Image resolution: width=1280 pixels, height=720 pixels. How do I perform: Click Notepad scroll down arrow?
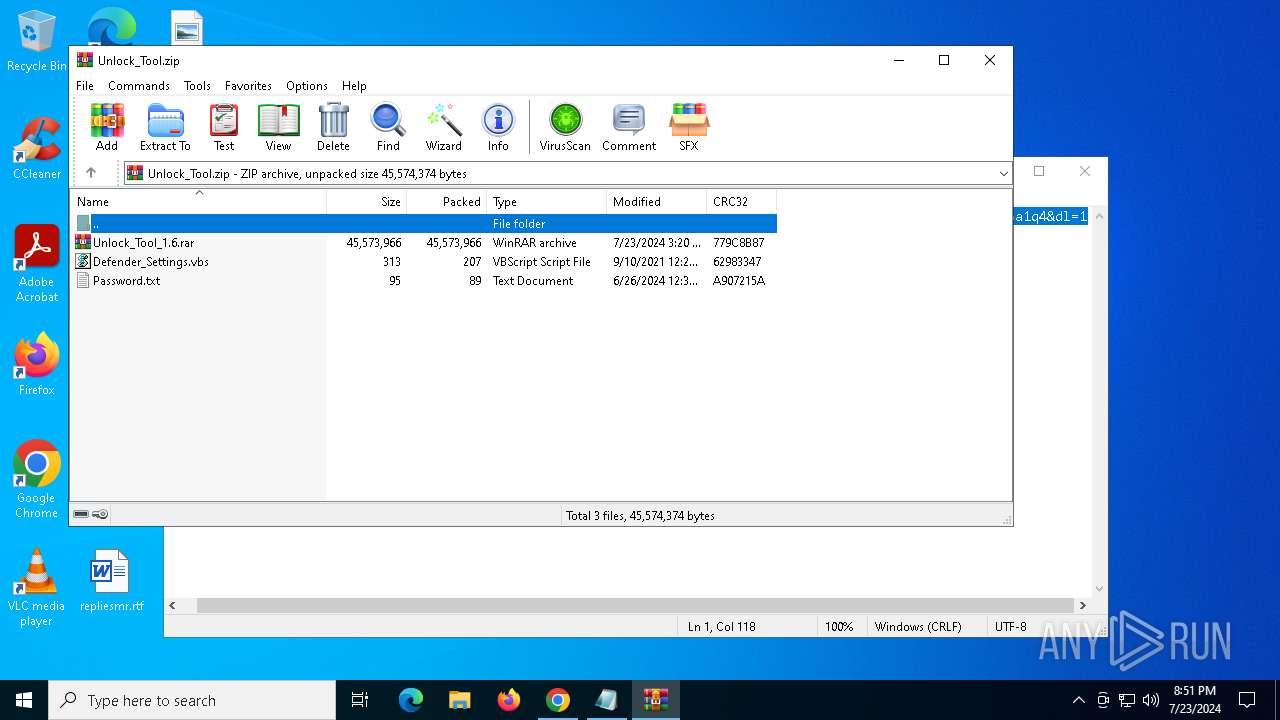coord(1099,589)
